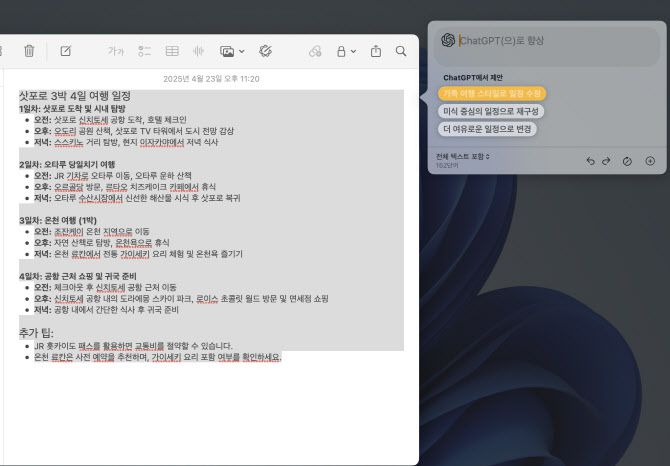Click the line about 자연 산책로 탐방
The height and width of the screenshot is (466, 670).
point(102,243)
